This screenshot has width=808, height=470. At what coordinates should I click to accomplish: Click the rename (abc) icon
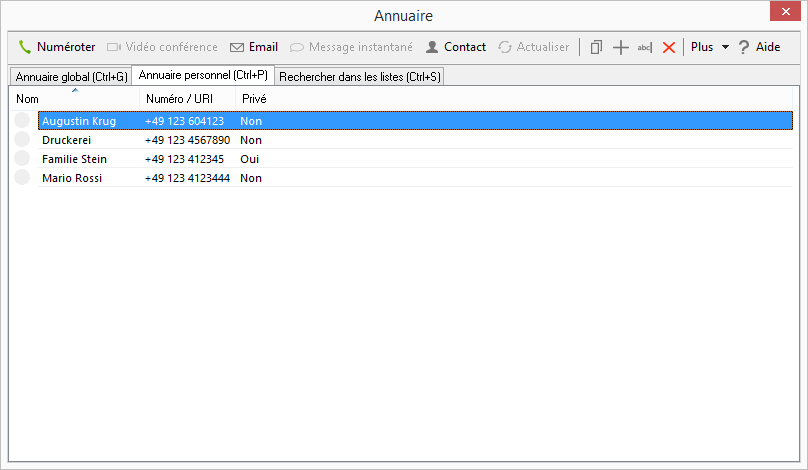click(x=644, y=47)
